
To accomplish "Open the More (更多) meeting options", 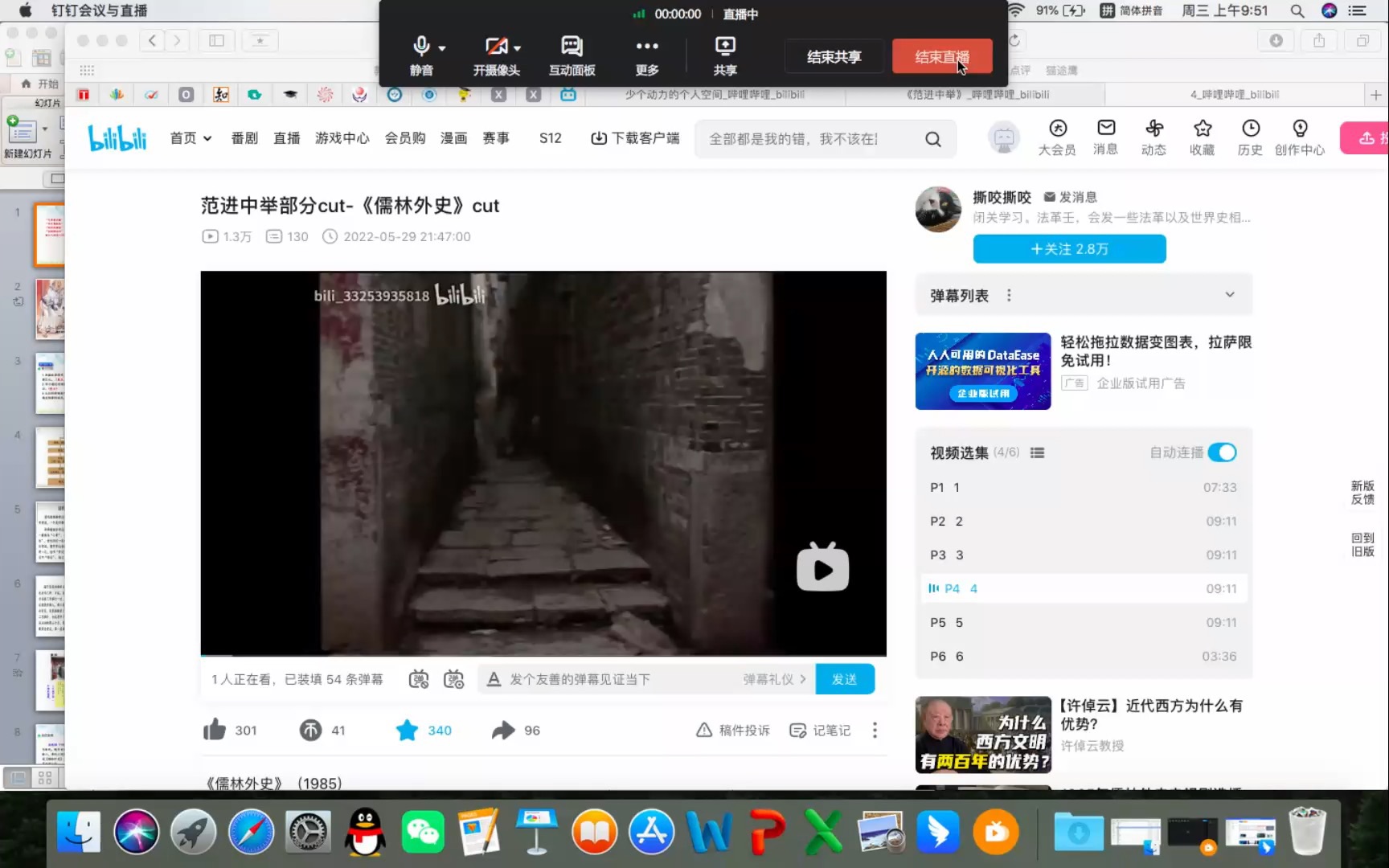I will coord(647,55).
